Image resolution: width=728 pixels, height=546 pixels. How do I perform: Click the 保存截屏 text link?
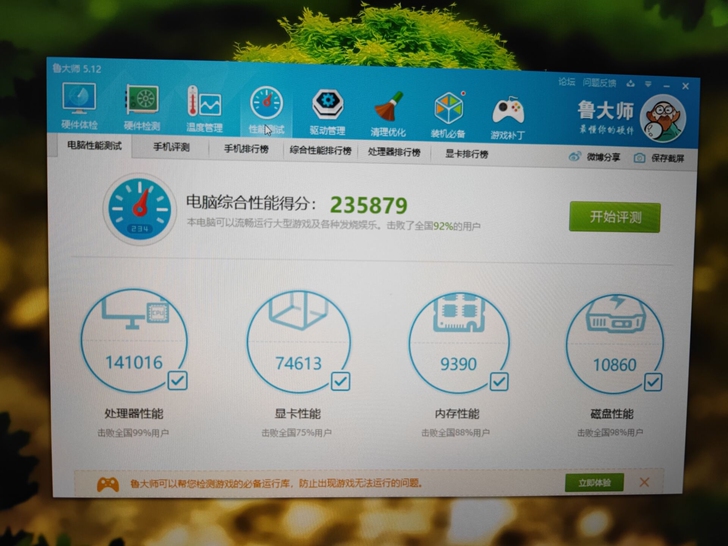point(668,158)
